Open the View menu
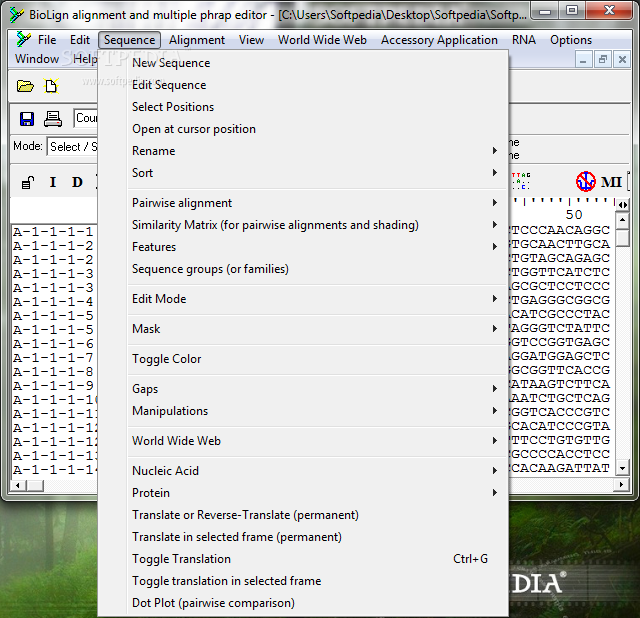 (x=251, y=40)
